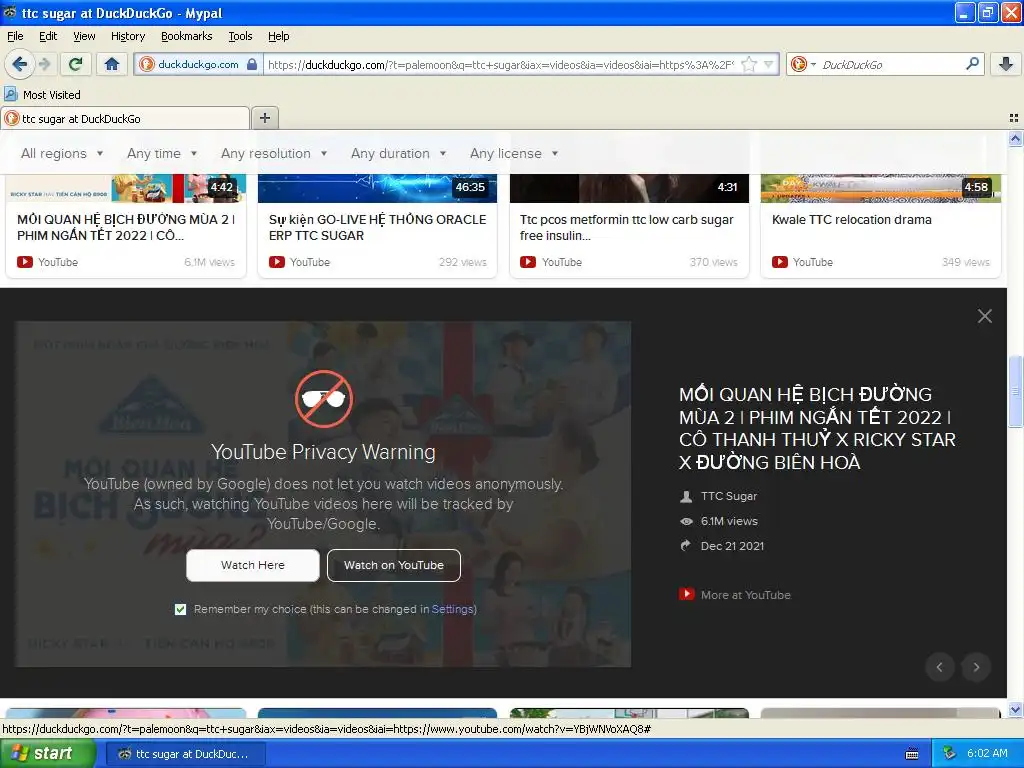Click the page scrollbar down arrow
The width and height of the screenshot is (1024, 768).
click(1015, 709)
